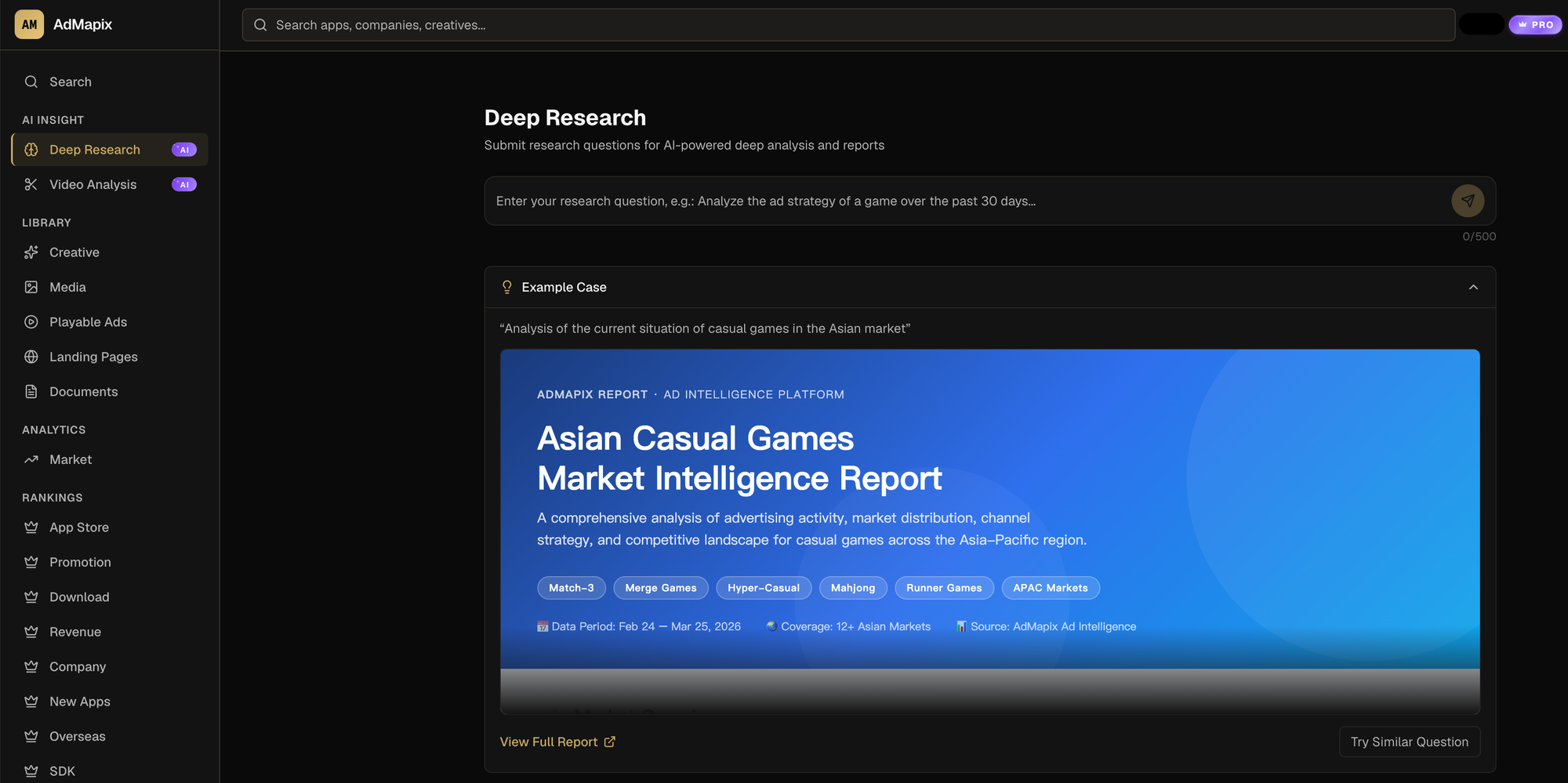Click Try Similar Question button
The image size is (1568, 783).
pos(1409,741)
